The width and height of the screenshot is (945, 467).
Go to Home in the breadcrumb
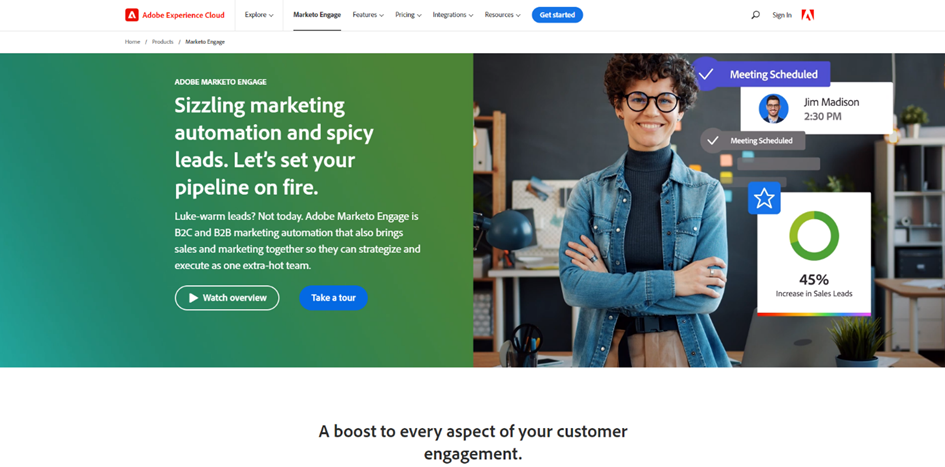pyautogui.click(x=133, y=42)
